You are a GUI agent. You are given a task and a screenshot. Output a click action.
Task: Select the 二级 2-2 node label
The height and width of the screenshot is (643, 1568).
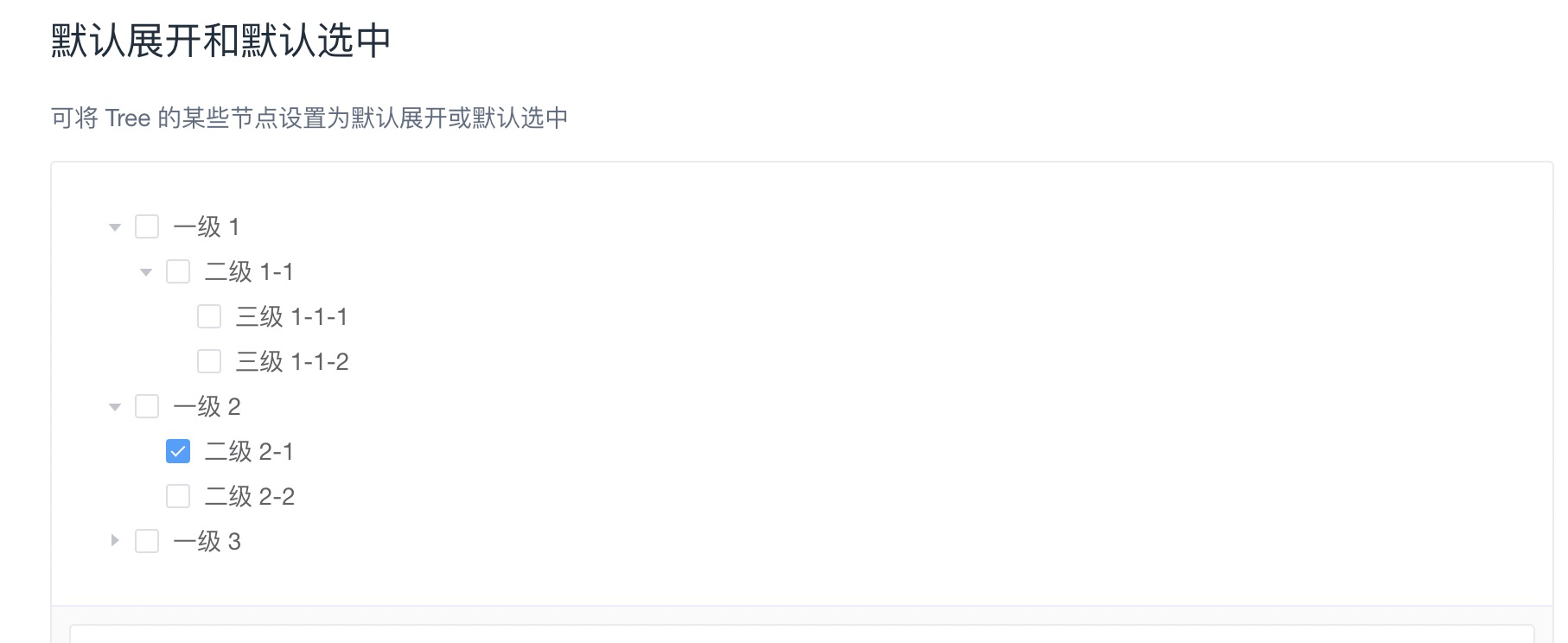coord(250,496)
